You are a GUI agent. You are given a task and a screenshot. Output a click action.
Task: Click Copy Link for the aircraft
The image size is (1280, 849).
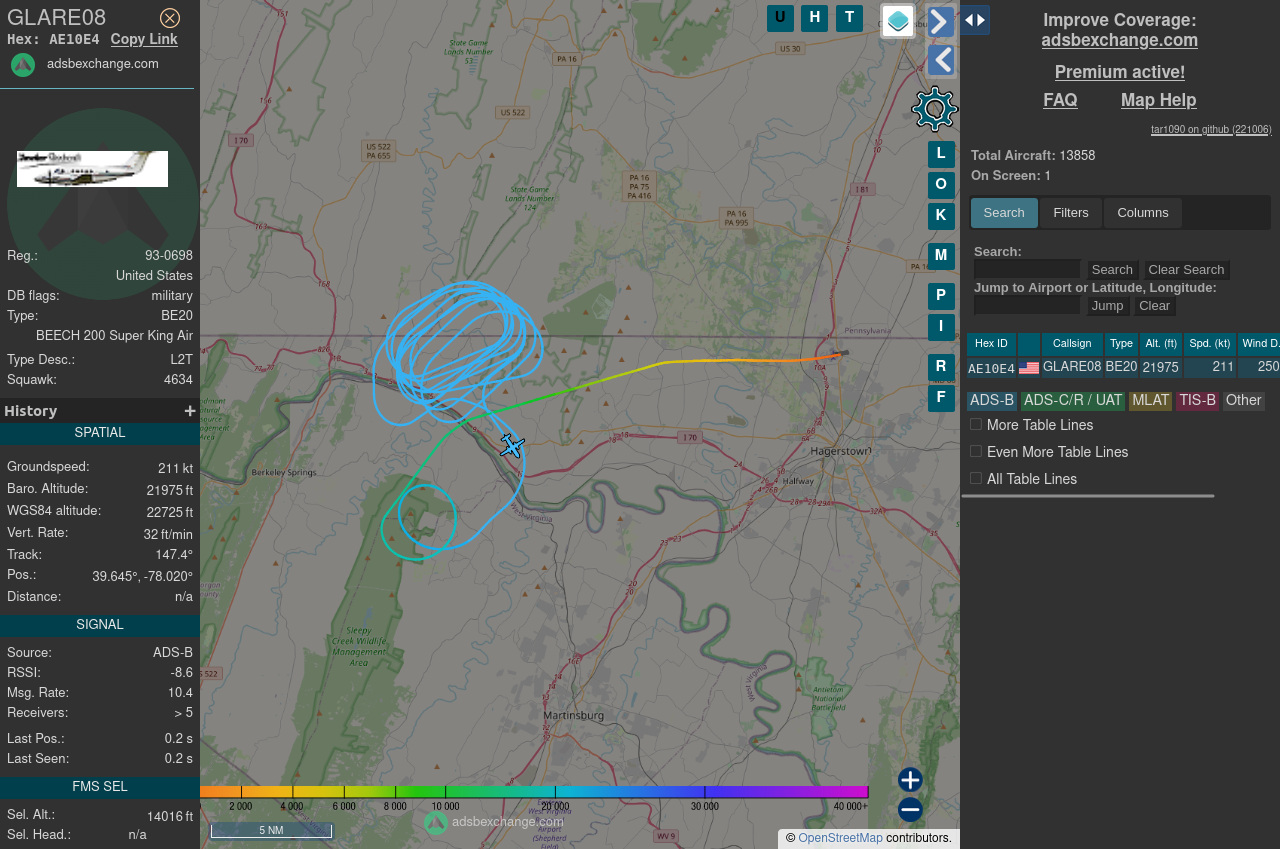[x=144, y=39]
